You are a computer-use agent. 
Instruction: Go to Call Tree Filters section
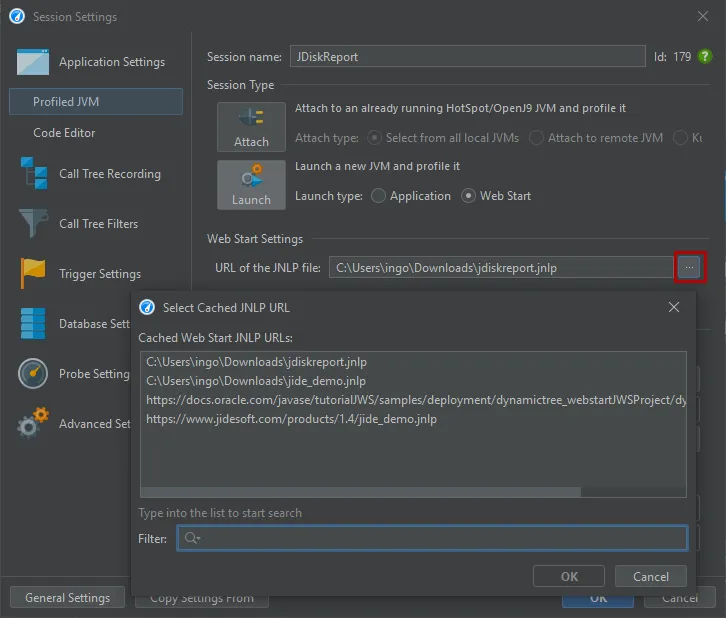point(99,224)
